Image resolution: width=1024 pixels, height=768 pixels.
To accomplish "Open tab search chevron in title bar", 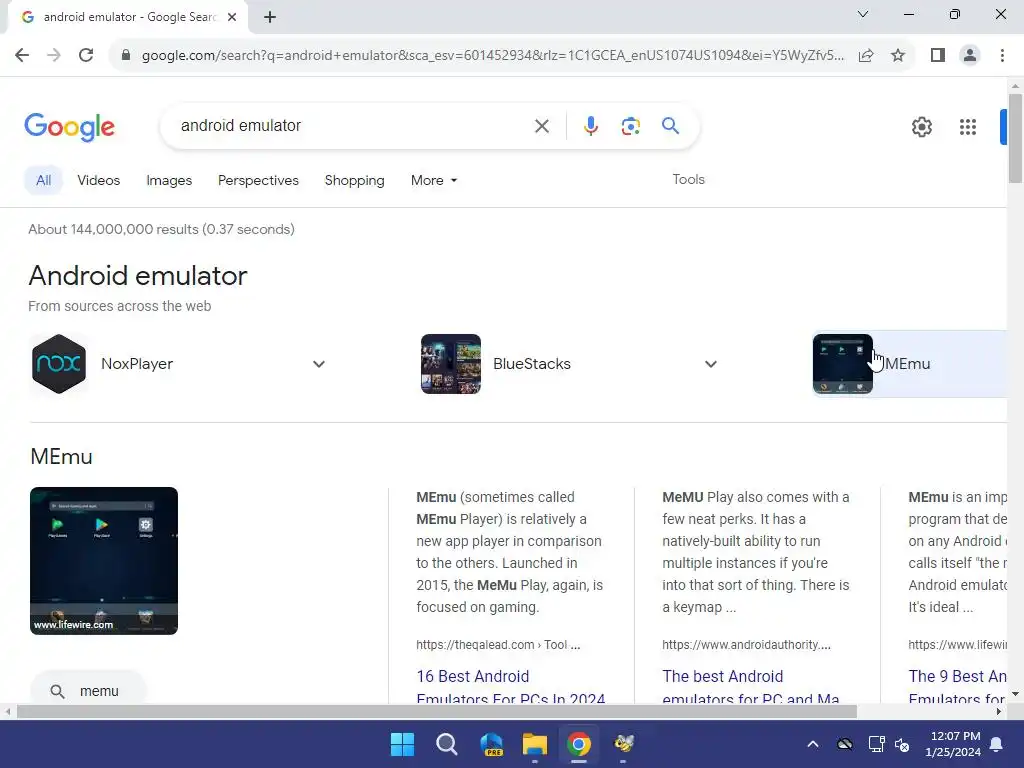I will [863, 14].
